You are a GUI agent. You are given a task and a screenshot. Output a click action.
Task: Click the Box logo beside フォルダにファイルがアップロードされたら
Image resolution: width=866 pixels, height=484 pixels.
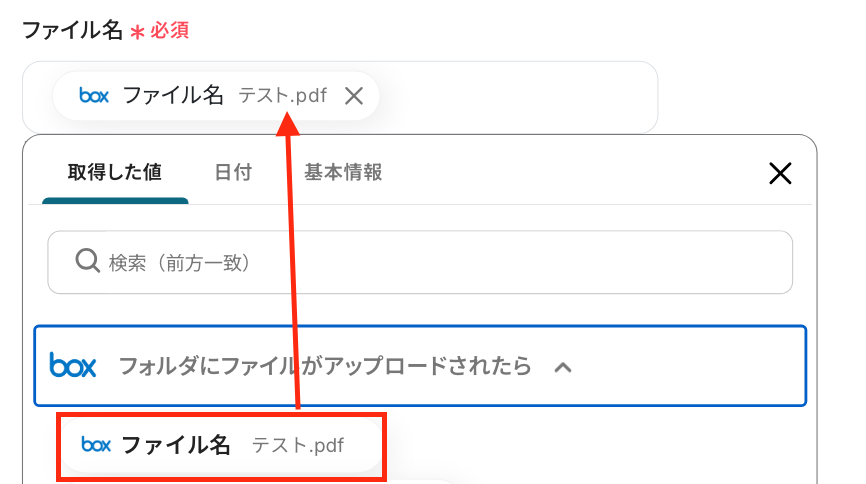pyautogui.click(x=73, y=366)
